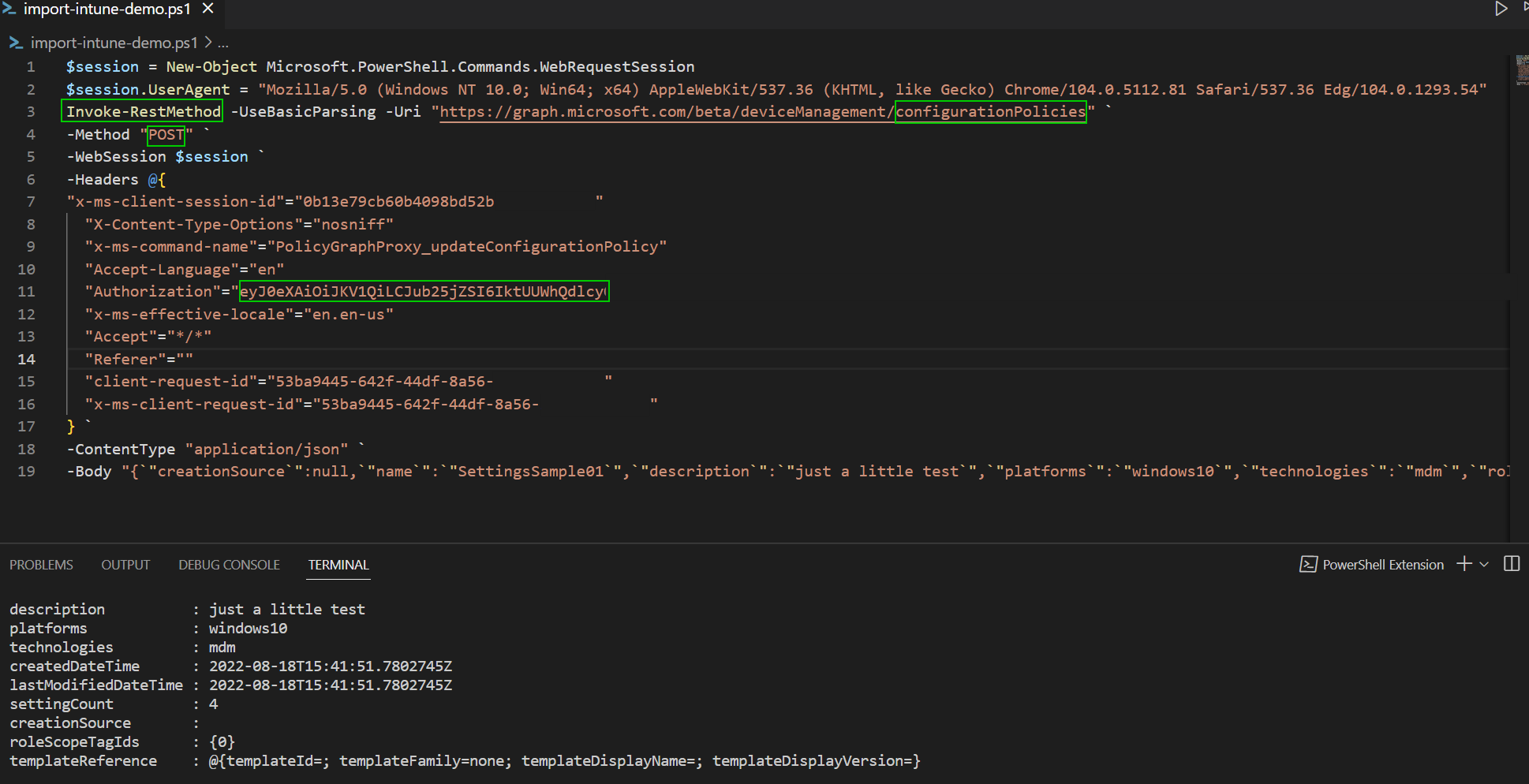Open the PROBLEMS panel tab
The width and height of the screenshot is (1529, 784).
click(41, 565)
